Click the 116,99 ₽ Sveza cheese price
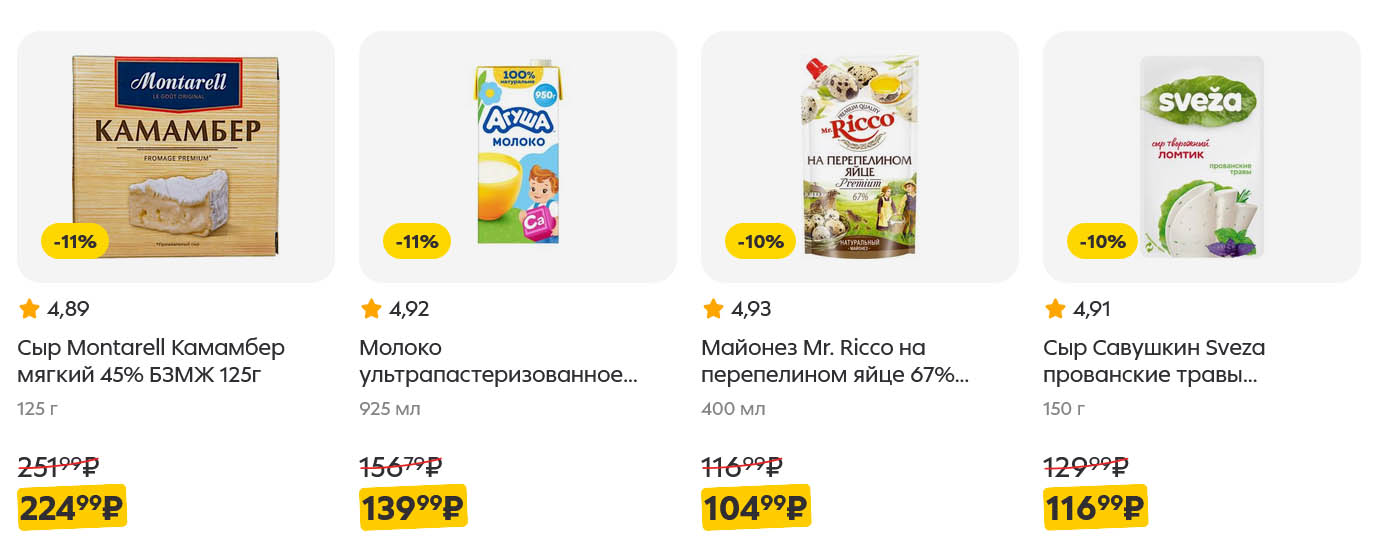The image size is (1377, 537). coord(1095,508)
